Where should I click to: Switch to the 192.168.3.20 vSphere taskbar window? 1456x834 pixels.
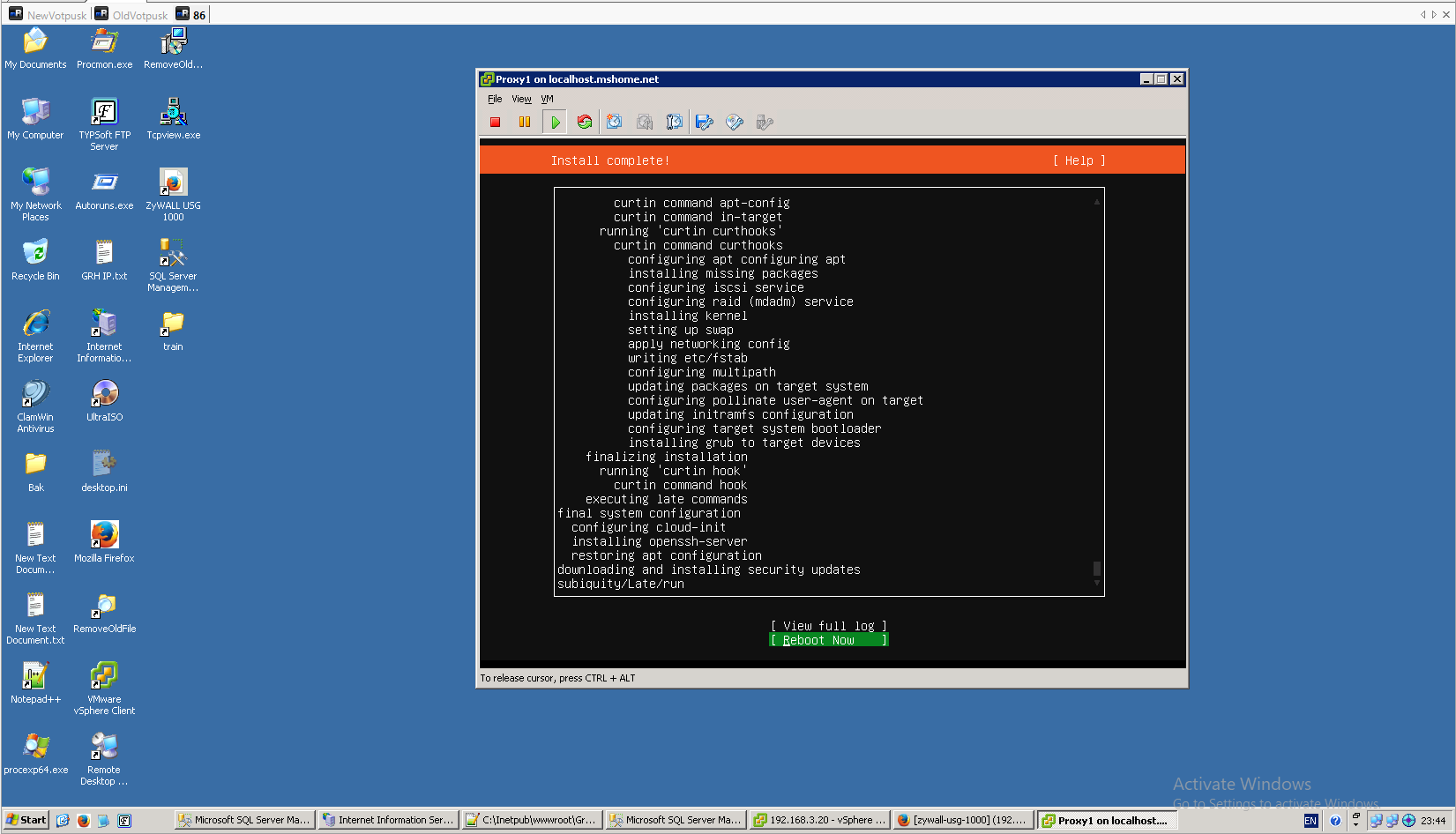pyautogui.click(x=820, y=821)
